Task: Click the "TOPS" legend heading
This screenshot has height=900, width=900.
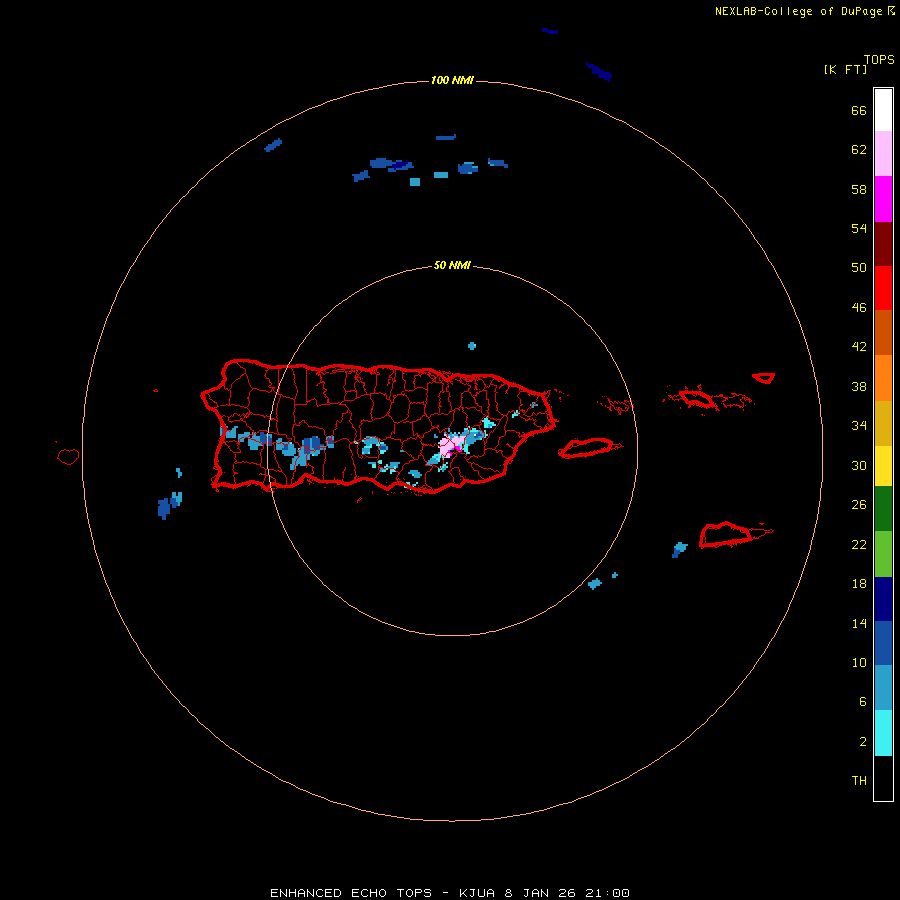Action: click(x=879, y=59)
